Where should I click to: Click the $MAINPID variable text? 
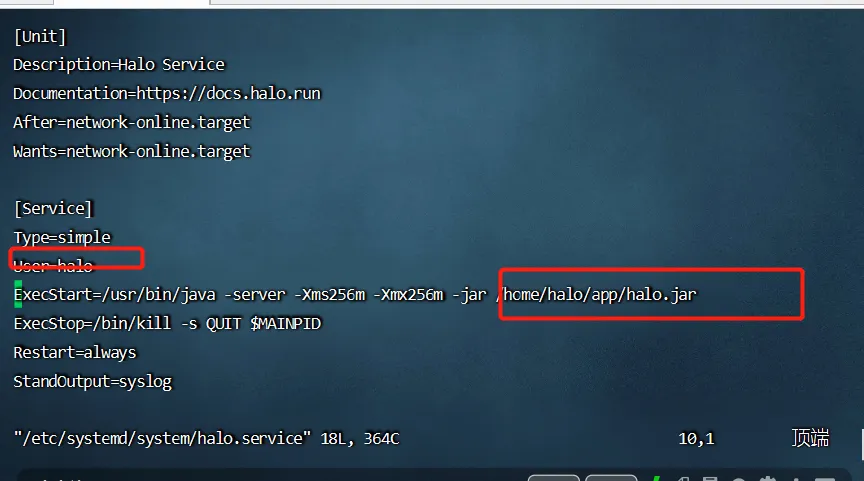tap(285, 323)
